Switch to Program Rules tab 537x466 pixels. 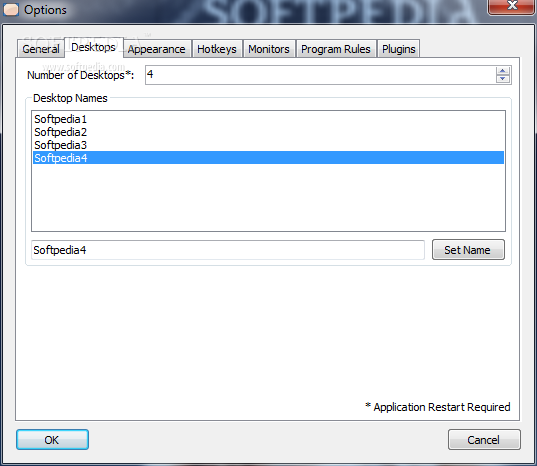tap(336, 49)
